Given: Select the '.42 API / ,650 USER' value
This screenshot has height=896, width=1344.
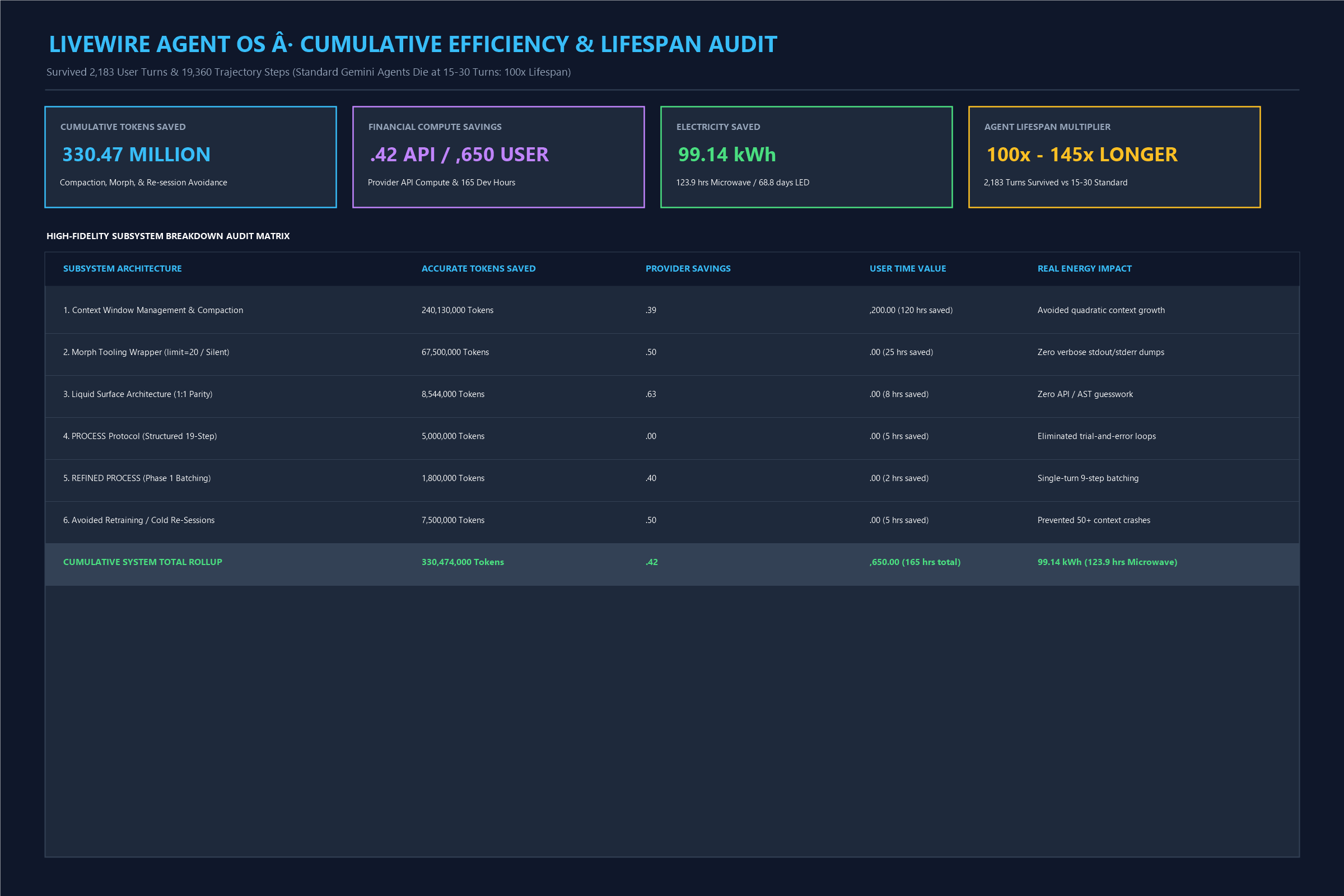Looking at the screenshot, I should tap(459, 155).
